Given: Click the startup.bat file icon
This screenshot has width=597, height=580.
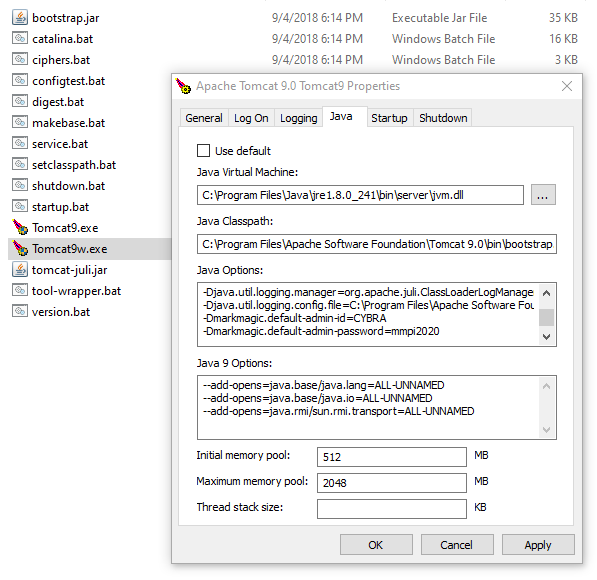Looking at the screenshot, I should pyautogui.click(x=20, y=206).
